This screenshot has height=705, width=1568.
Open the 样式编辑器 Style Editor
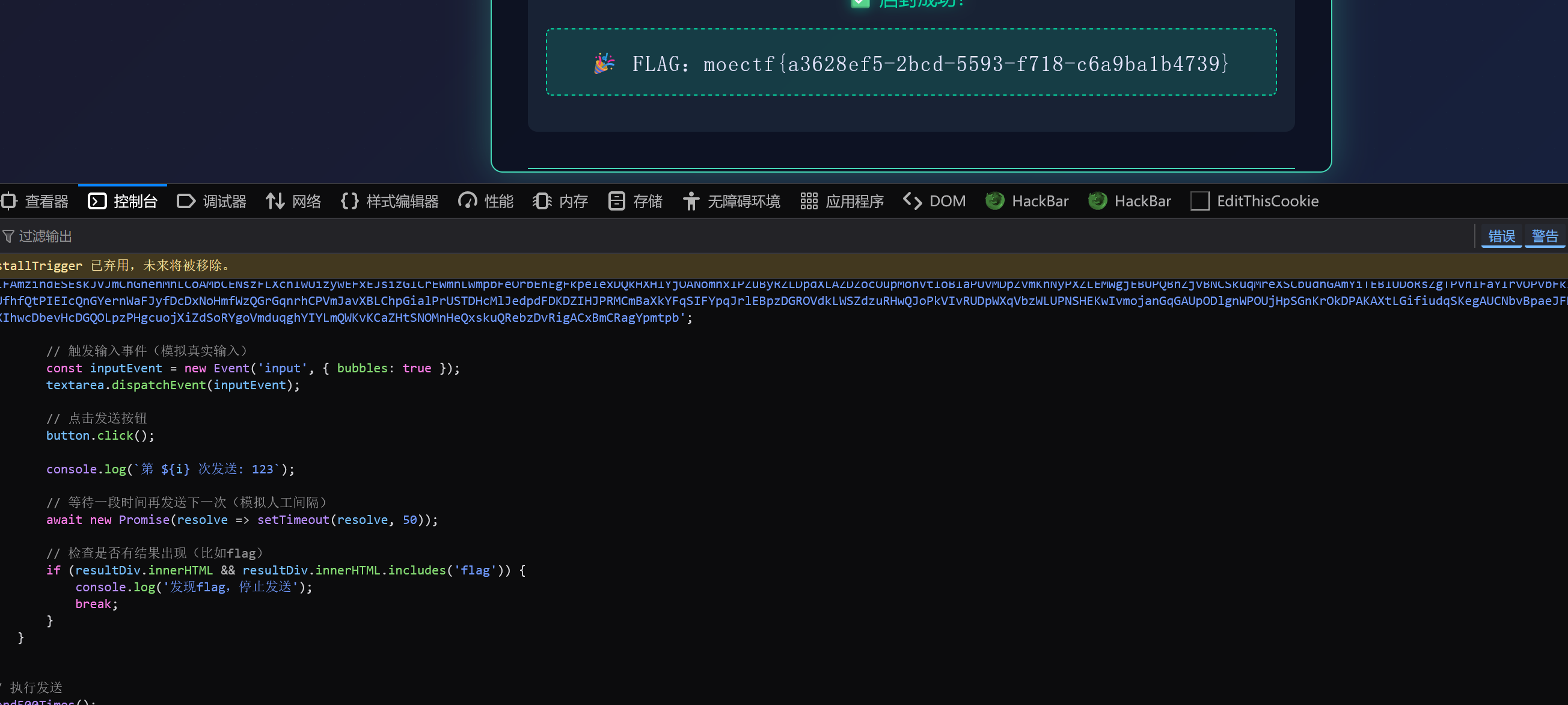click(389, 201)
